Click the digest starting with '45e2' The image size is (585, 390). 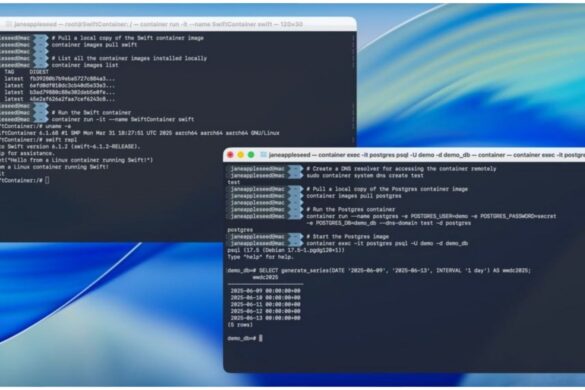pos(72,99)
